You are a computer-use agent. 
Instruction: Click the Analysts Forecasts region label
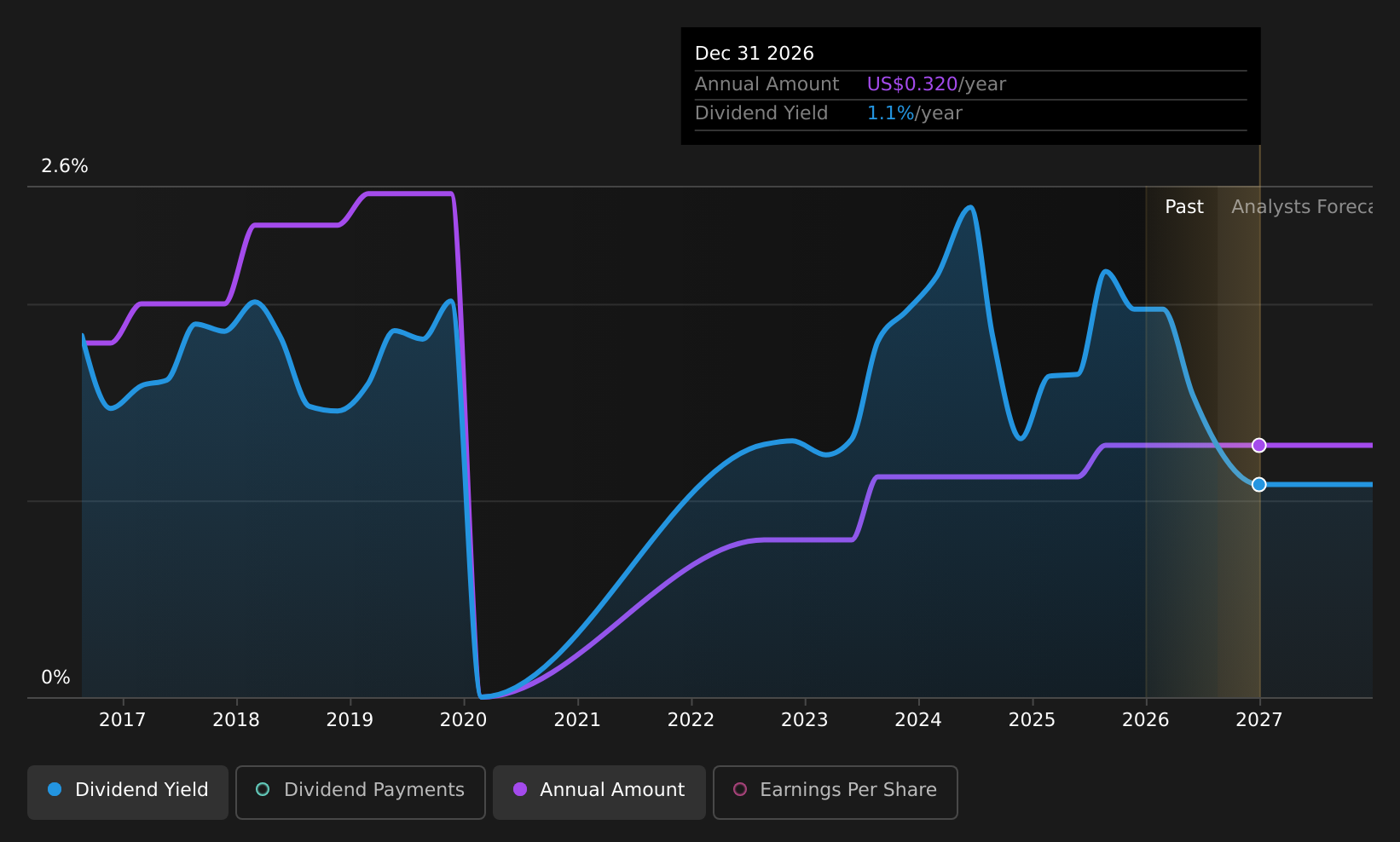pos(1302,207)
